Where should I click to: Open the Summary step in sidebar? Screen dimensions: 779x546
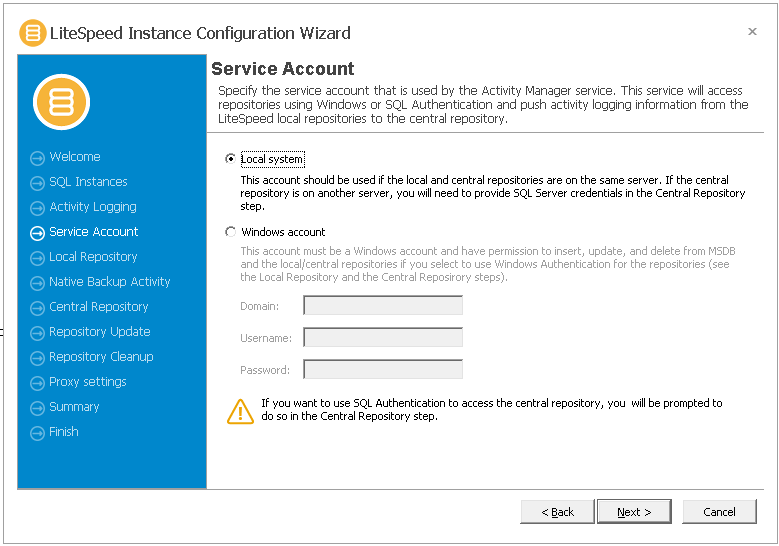(x=74, y=407)
